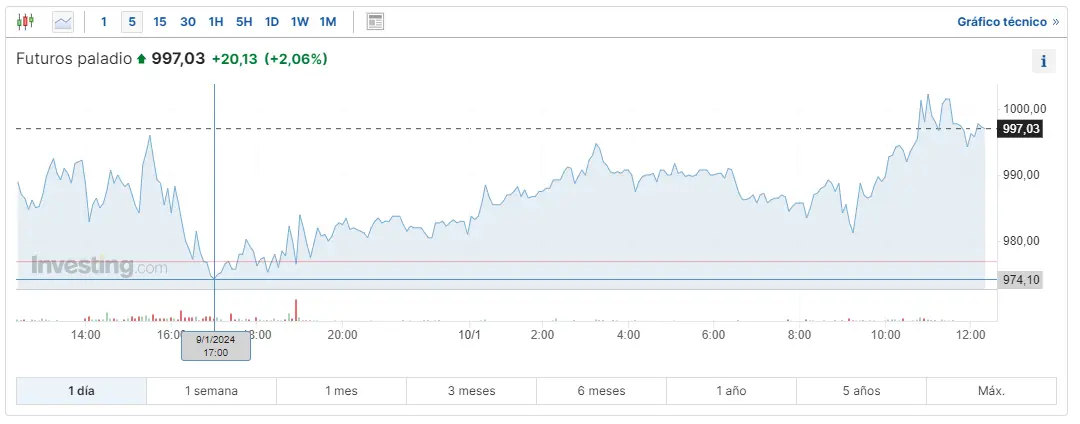The height and width of the screenshot is (424, 1080).
Task: Switch to candlestick chart type
Action: tap(26, 21)
